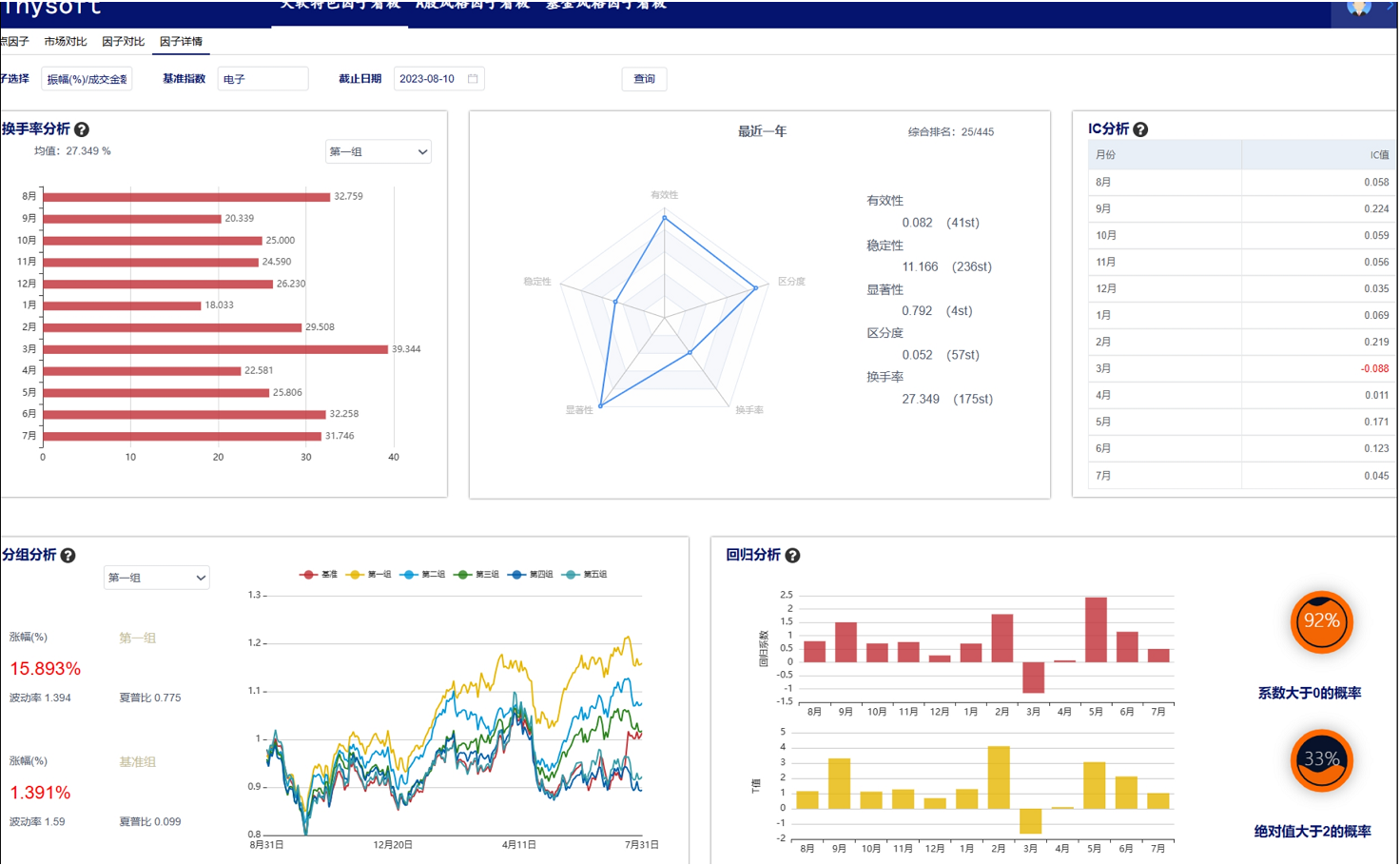Toggle 第五组 series in chart legend
The width and height of the screenshot is (1400, 865).
coord(585,575)
